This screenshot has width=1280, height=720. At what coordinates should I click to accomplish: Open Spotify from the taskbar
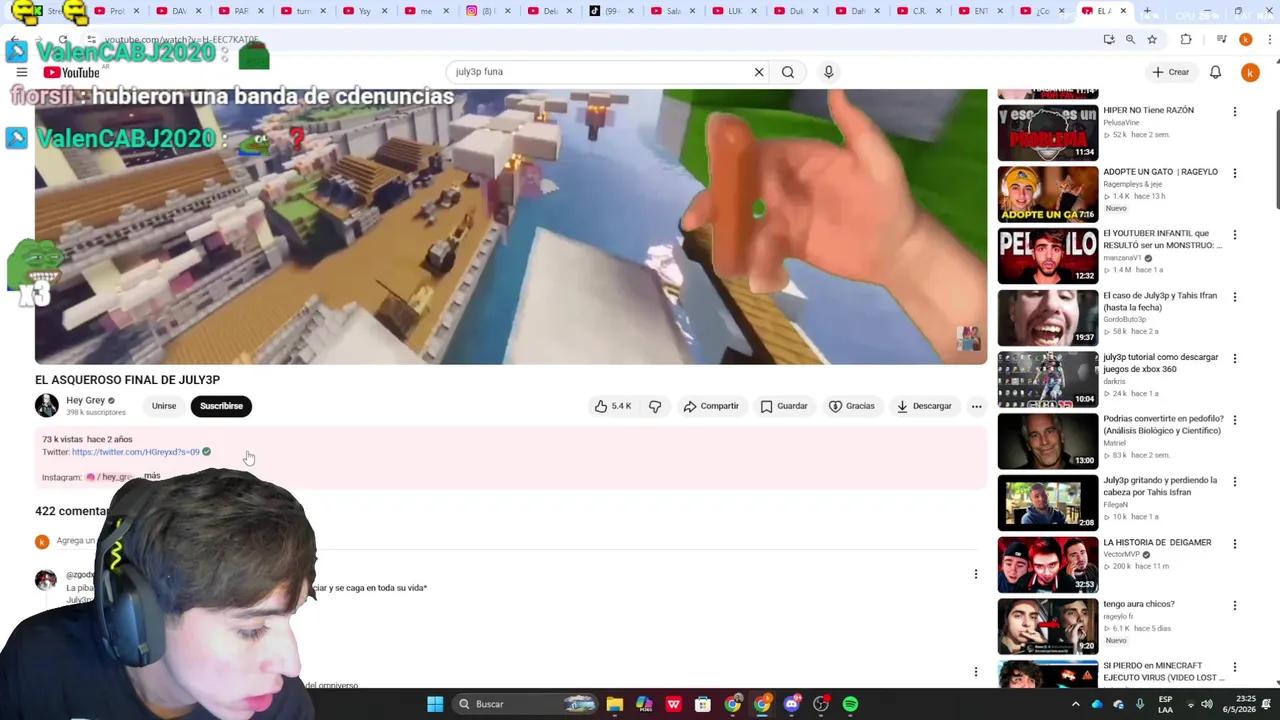click(x=850, y=704)
